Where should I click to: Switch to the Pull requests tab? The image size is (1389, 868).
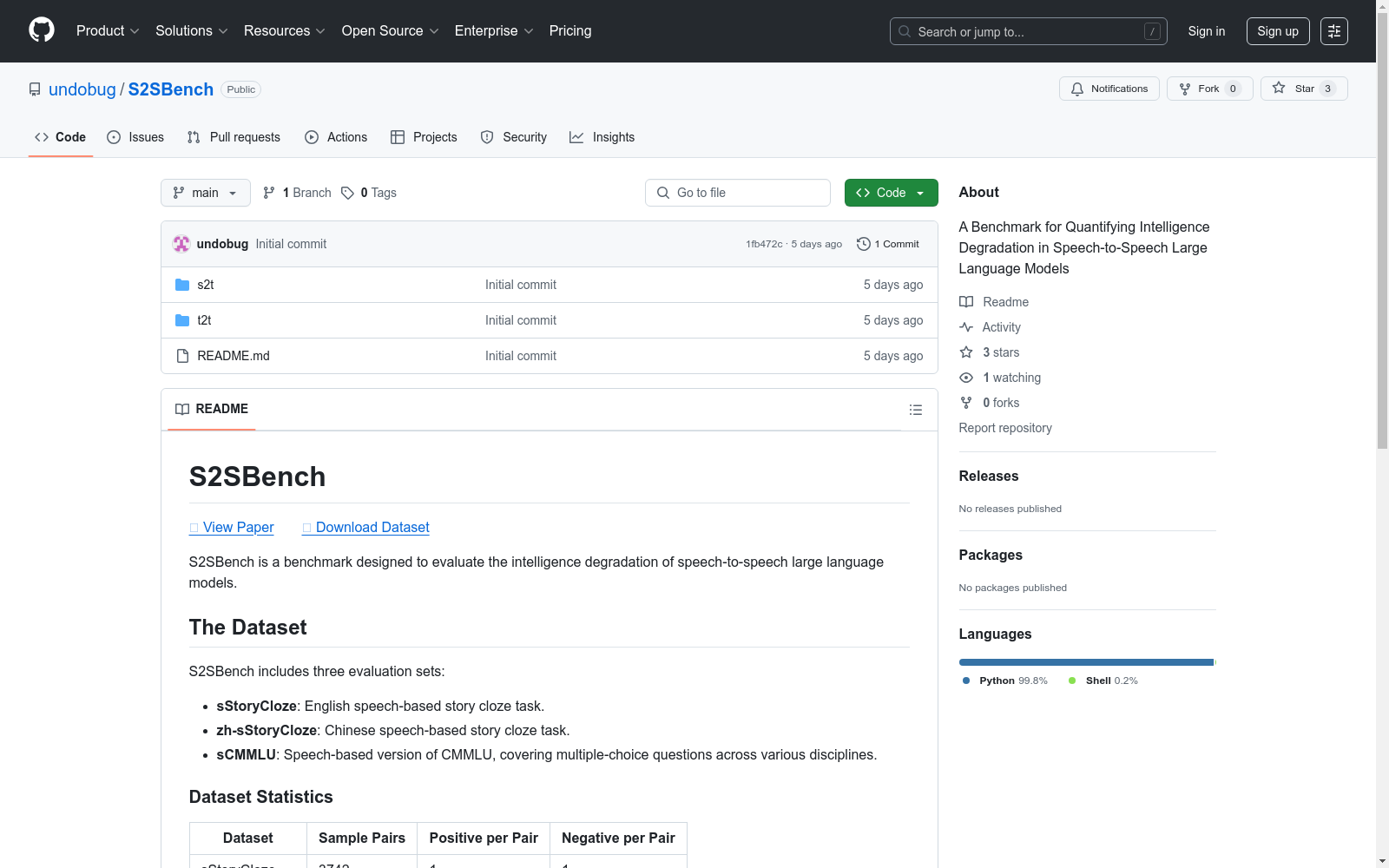coord(234,137)
